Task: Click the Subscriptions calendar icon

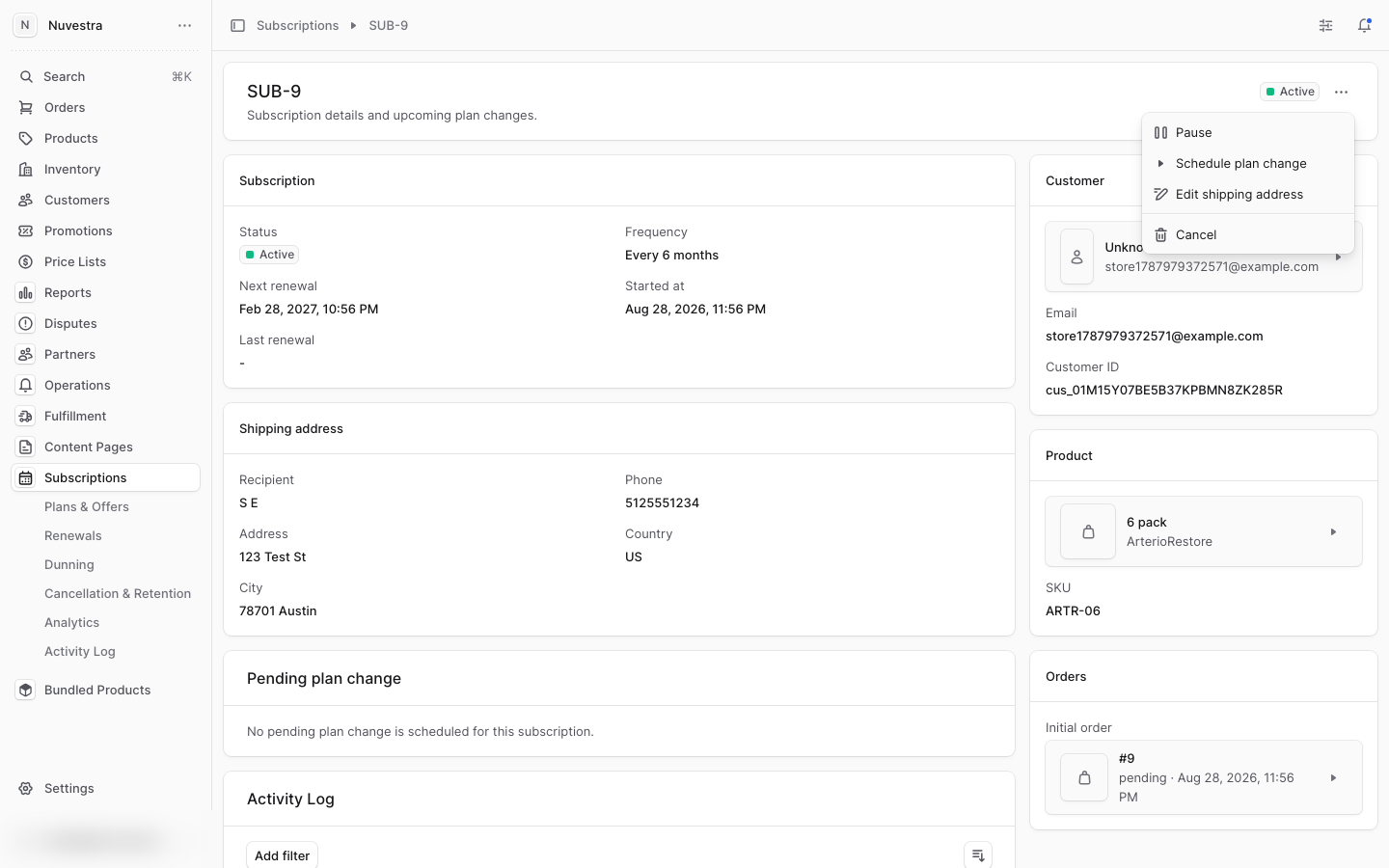Action: [26, 477]
